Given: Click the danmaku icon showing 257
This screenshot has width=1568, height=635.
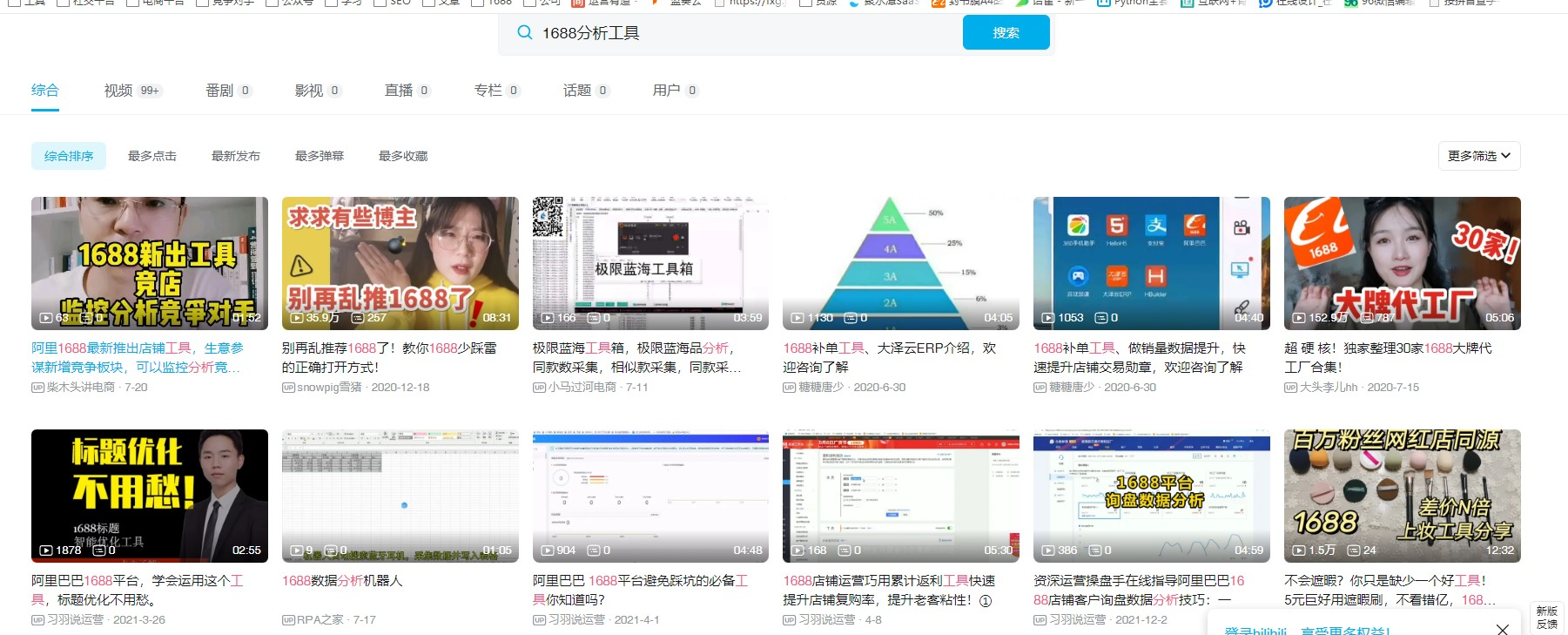Looking at the screenshot, I should 358,318.
